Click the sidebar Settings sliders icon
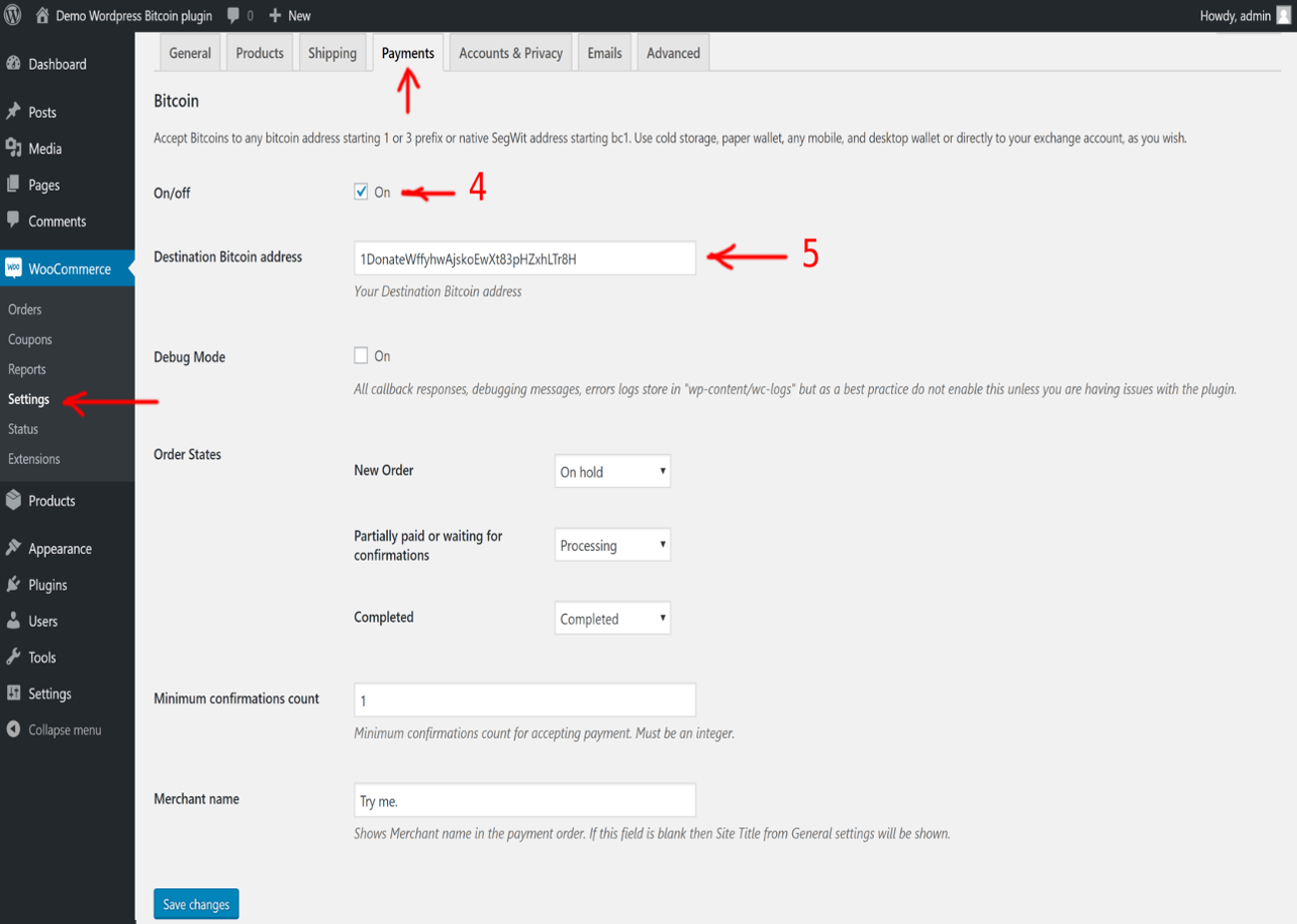The height and width of the screenshot is (924, 1297). click(14, 693)
